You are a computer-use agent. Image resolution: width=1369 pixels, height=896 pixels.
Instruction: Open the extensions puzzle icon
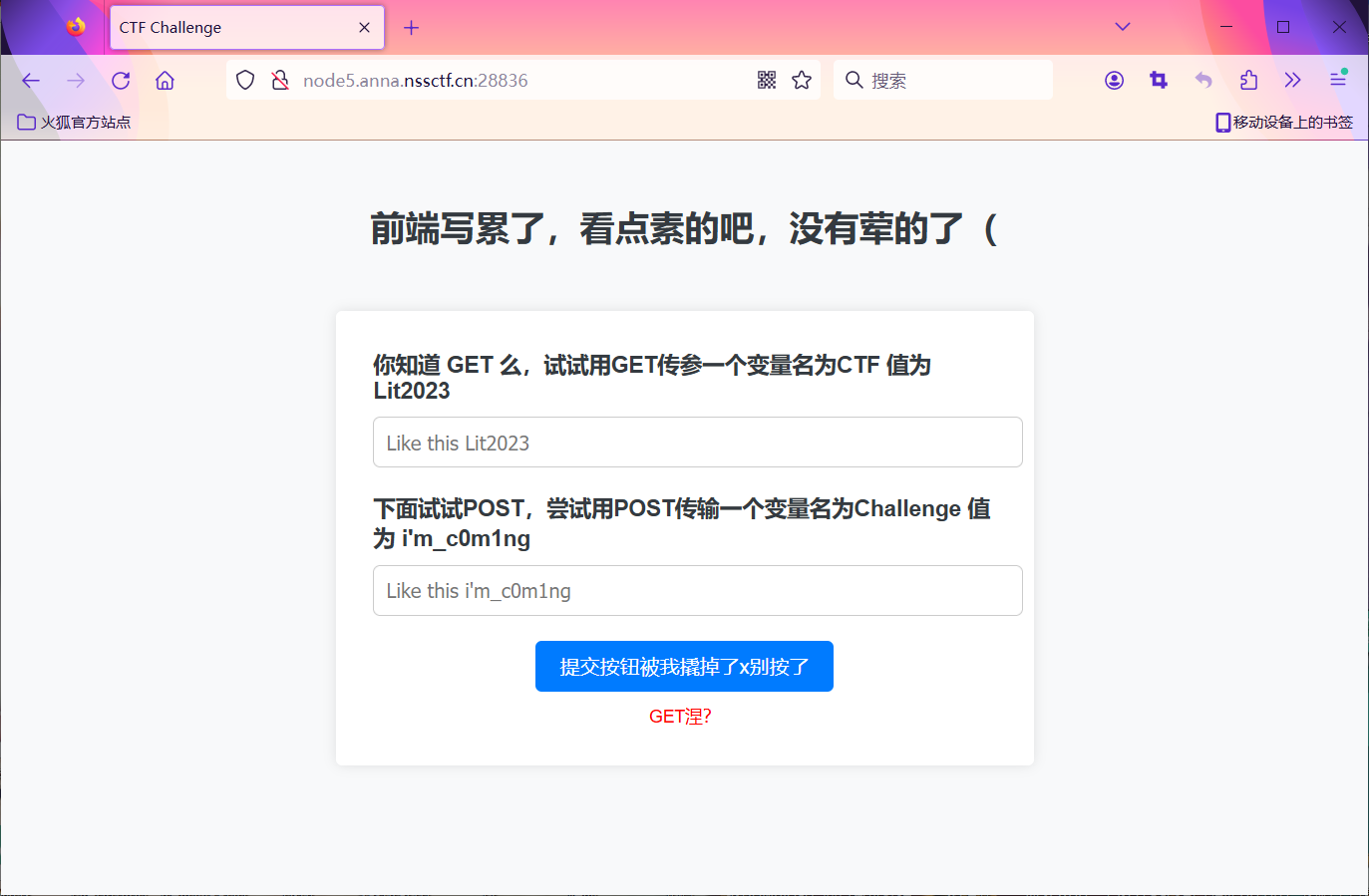1248,81
